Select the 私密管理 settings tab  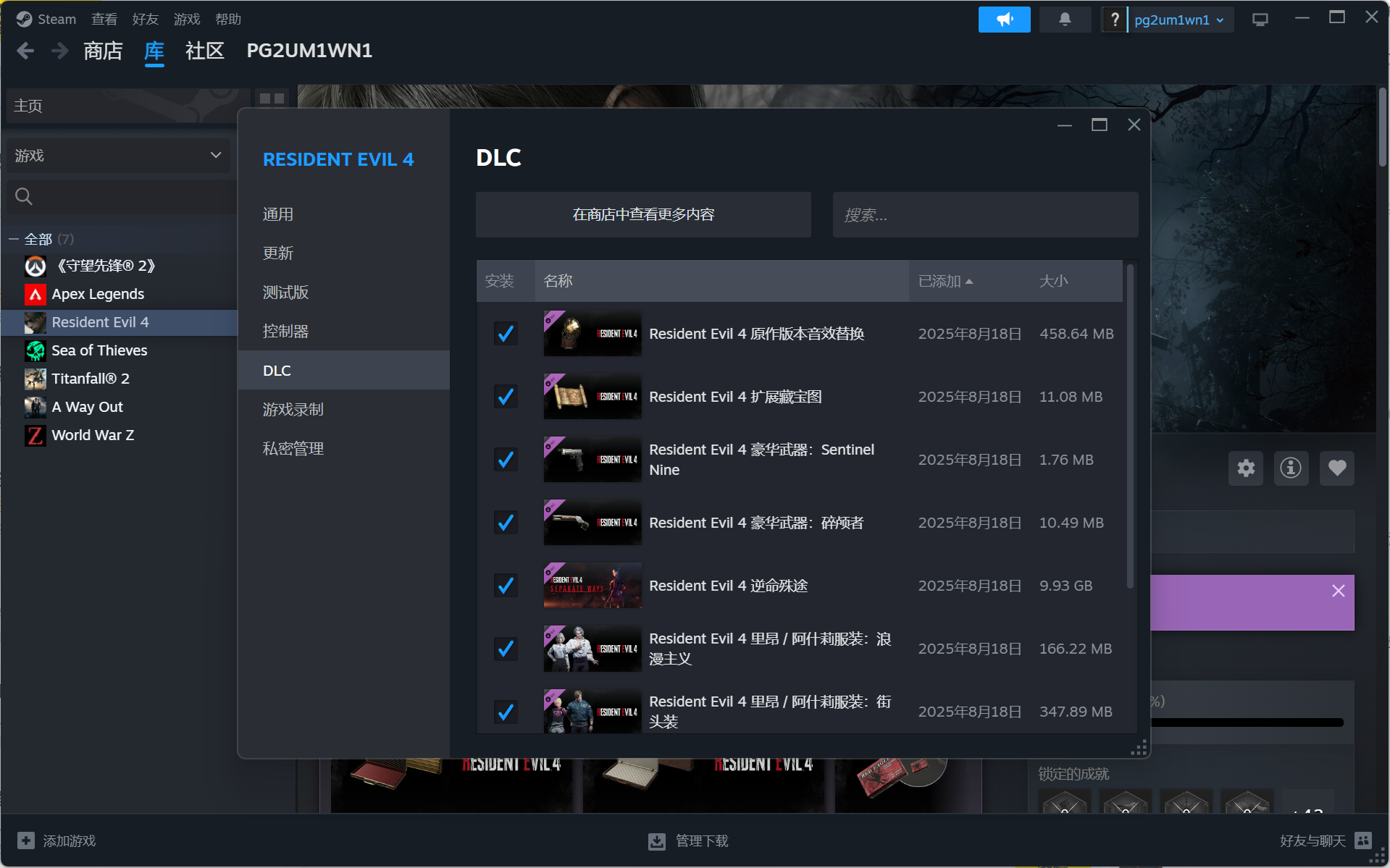coord(344,449)
